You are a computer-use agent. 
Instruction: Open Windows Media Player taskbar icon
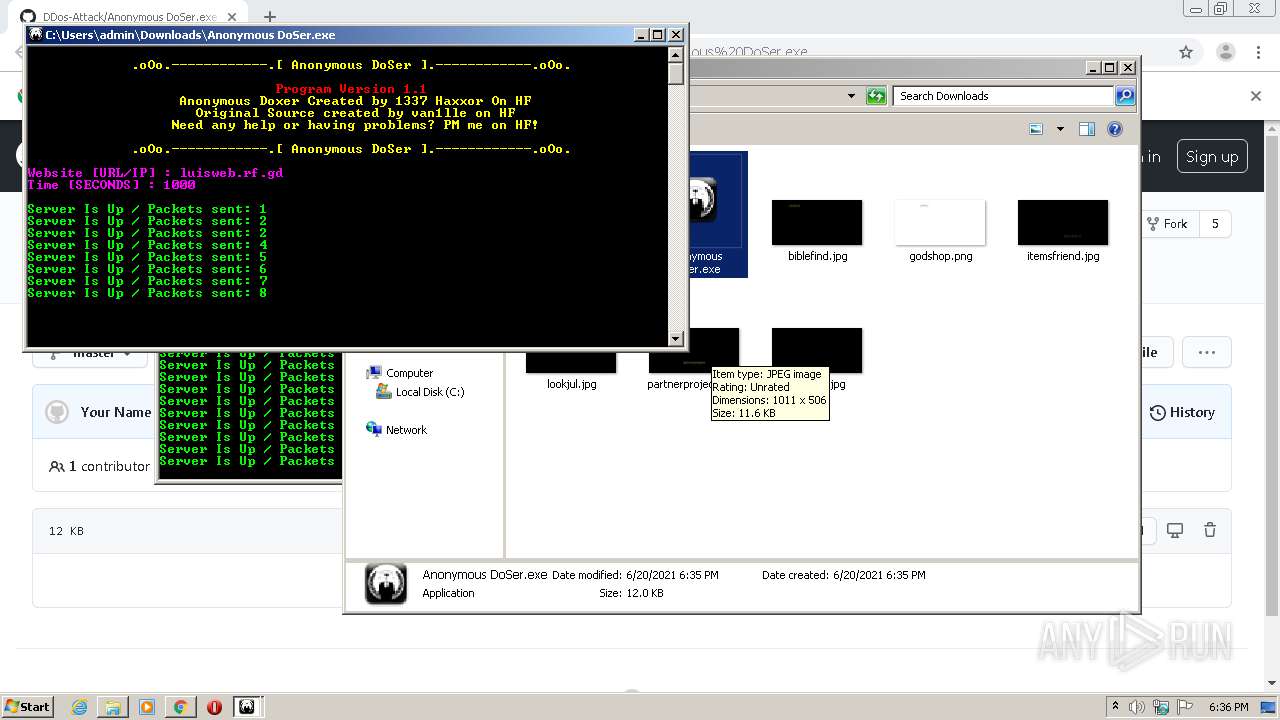click(x=147, y=707)
